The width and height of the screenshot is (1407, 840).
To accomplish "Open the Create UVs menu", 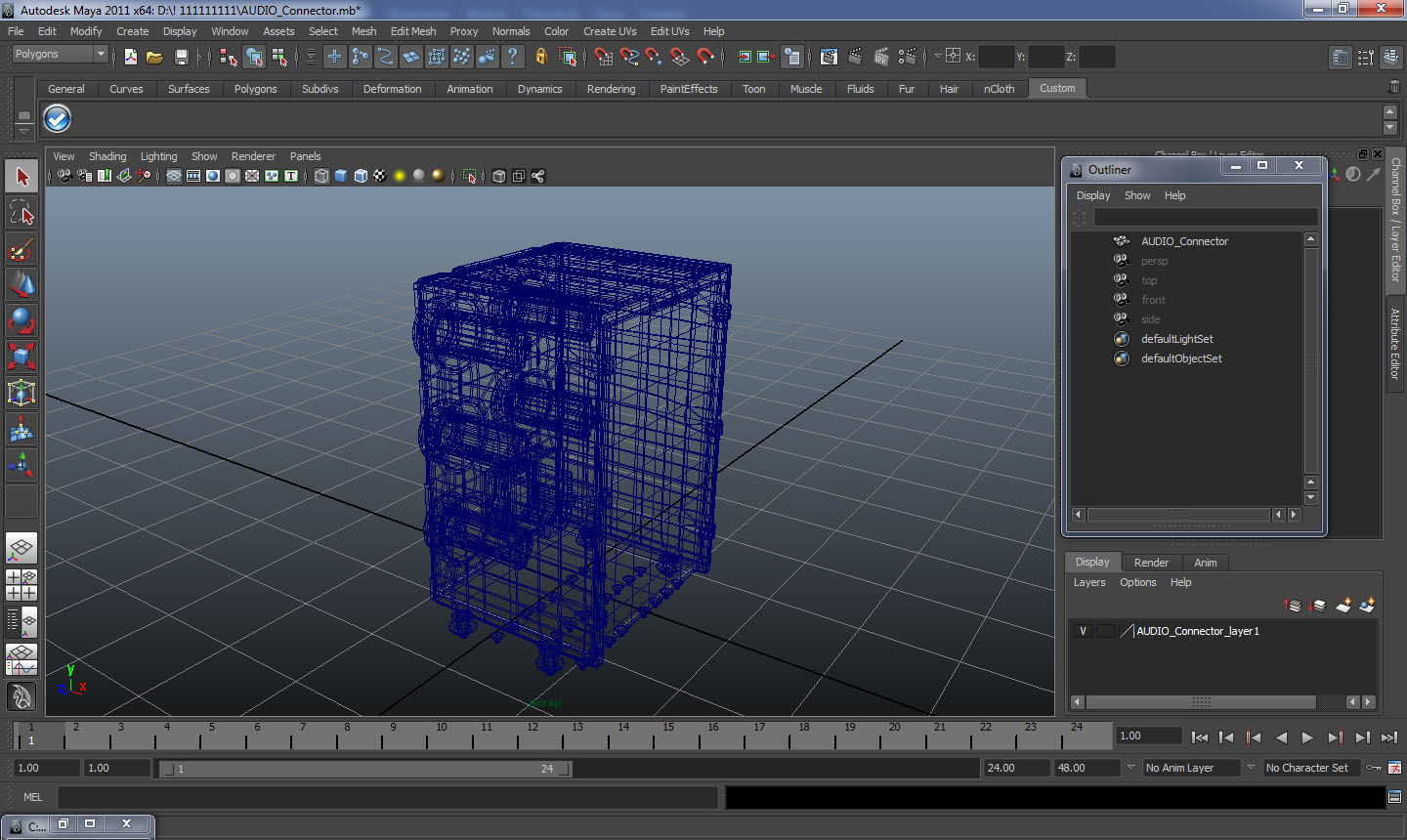I will coord(610,31).
